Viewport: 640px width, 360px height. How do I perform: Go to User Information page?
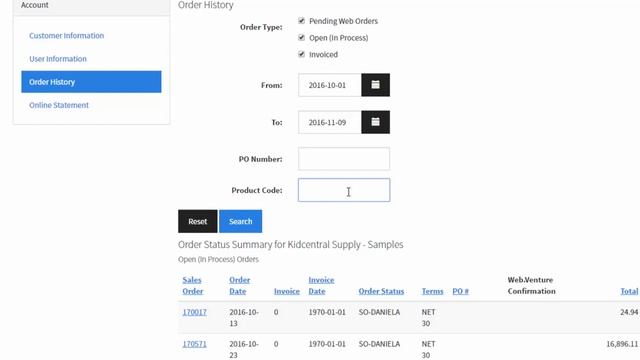pos(58,59)
